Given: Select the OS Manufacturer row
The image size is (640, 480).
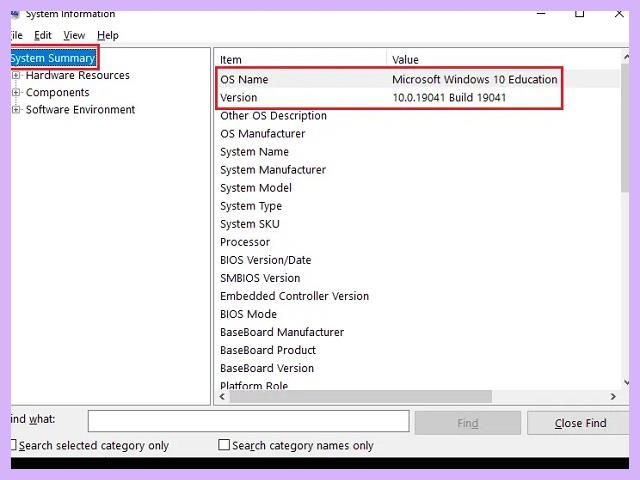Looking at the screenshot, I should 418,133.
